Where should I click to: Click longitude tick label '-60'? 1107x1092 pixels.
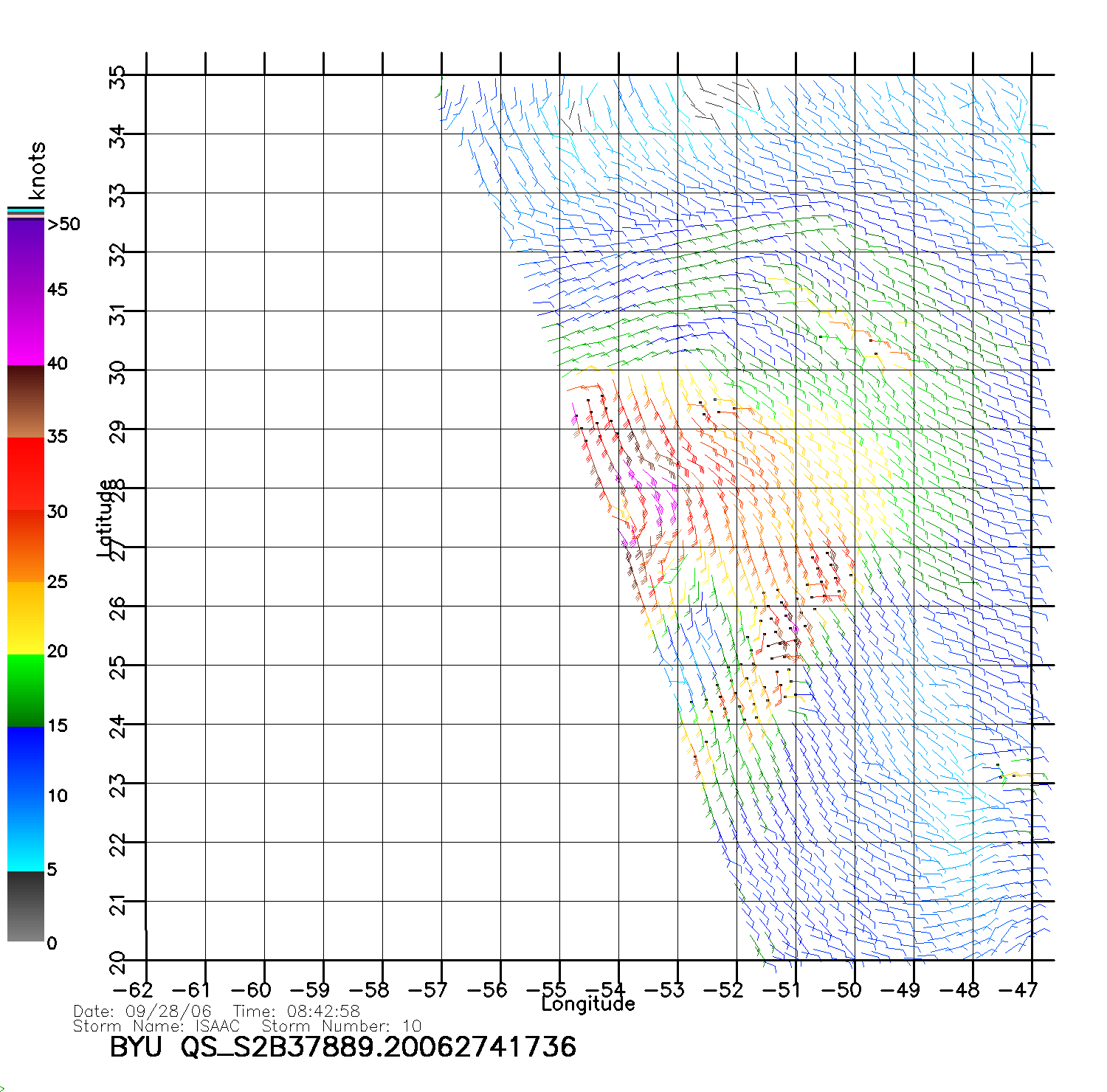point(251,990)
